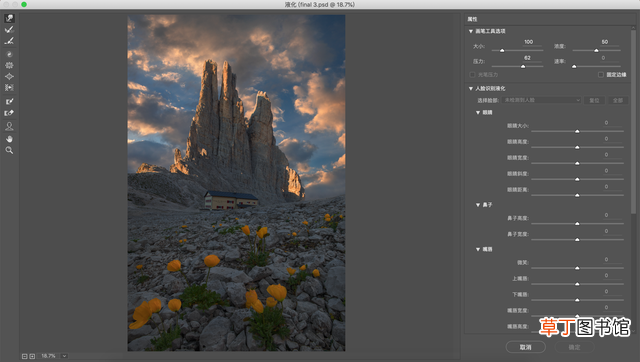Click the 下嘴唇 lower lip slider
This screenshot has height=362, width=640.
pyautogui.click(x=577, y=300)
